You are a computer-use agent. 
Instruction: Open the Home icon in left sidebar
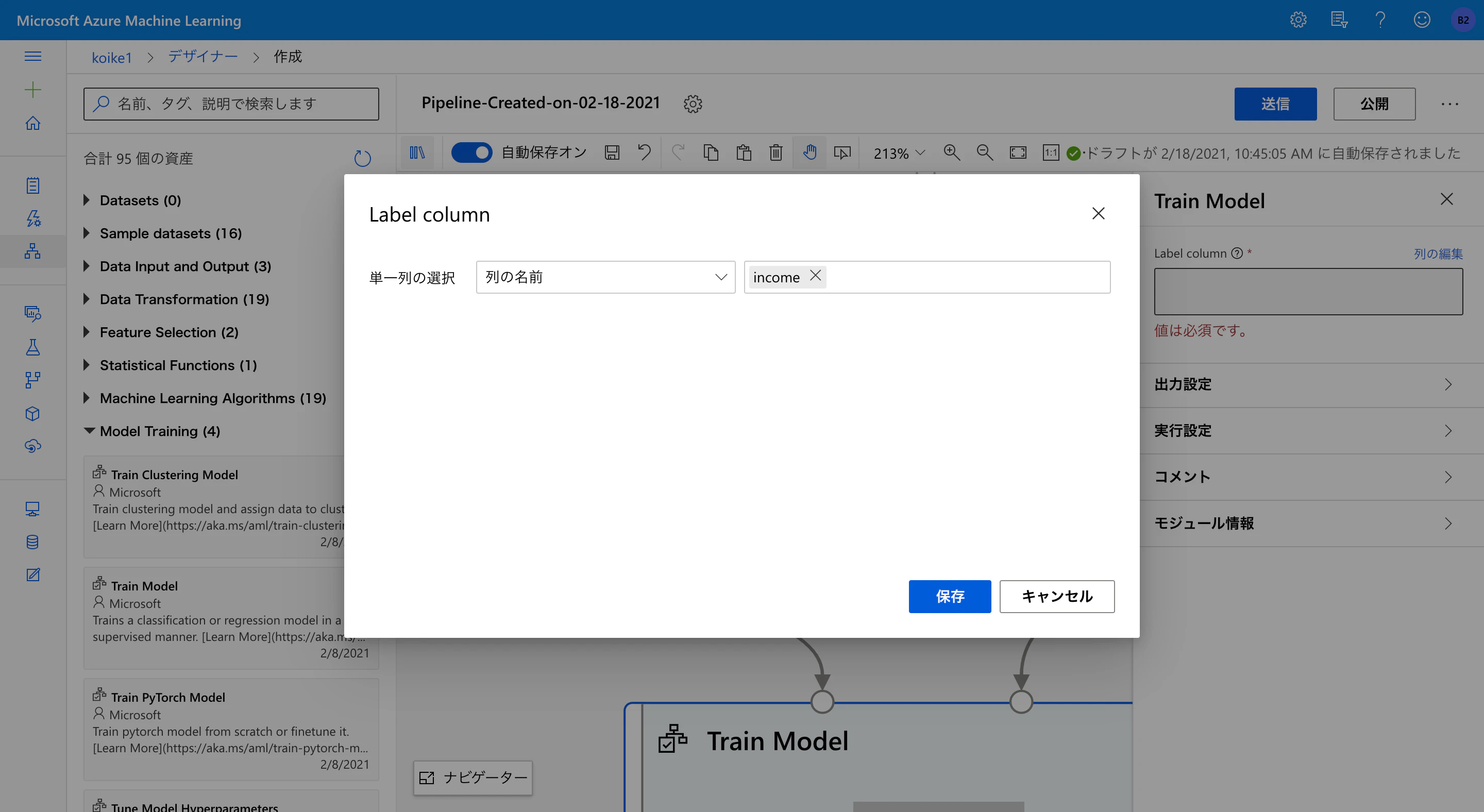[33, 123]
